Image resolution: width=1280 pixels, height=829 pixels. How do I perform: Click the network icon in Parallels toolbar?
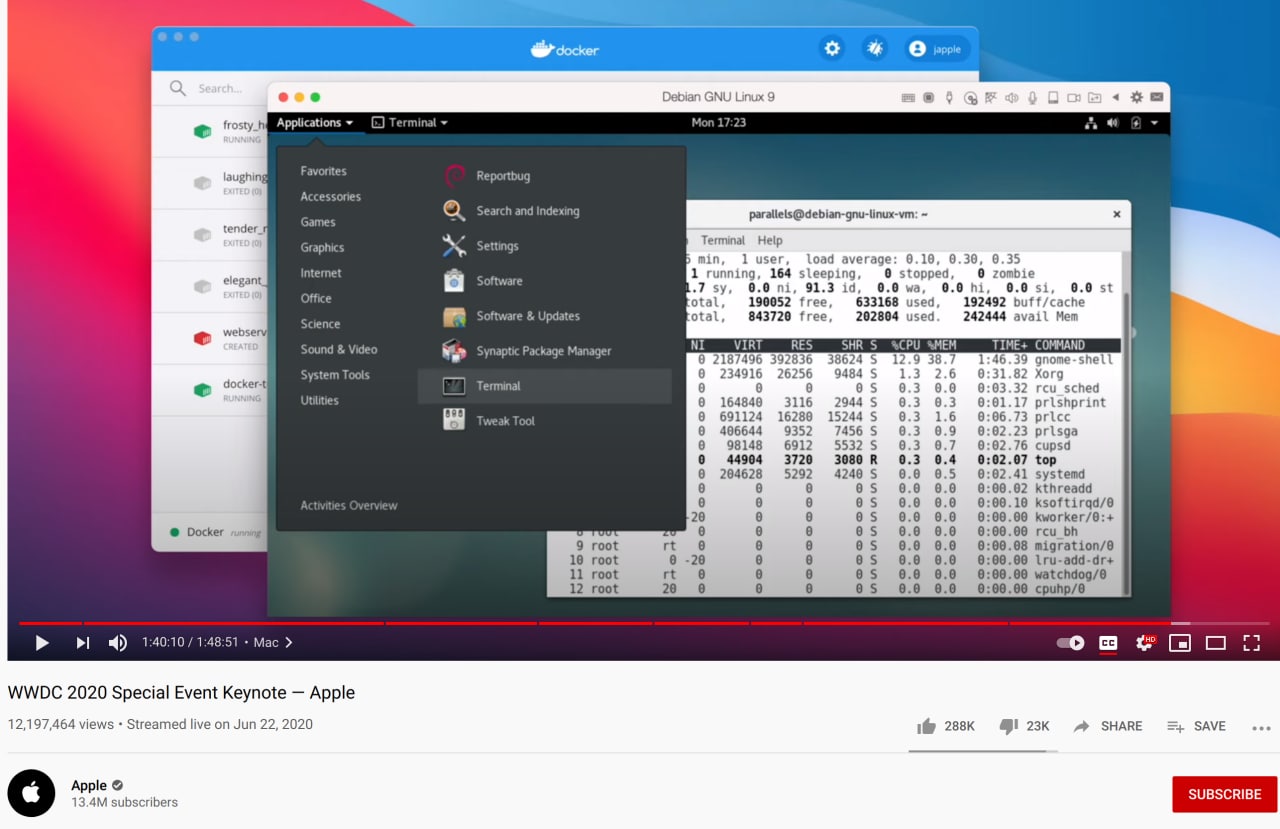tap(991, 98)
